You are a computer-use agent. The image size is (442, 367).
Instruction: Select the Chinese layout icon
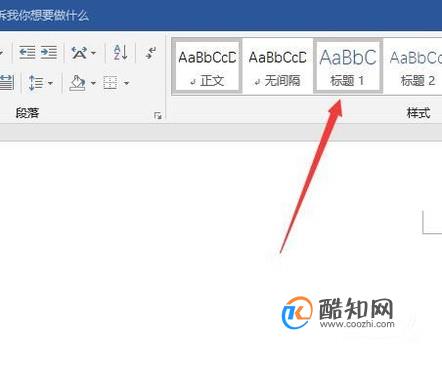pyautogui.click(x=79, y=53)
